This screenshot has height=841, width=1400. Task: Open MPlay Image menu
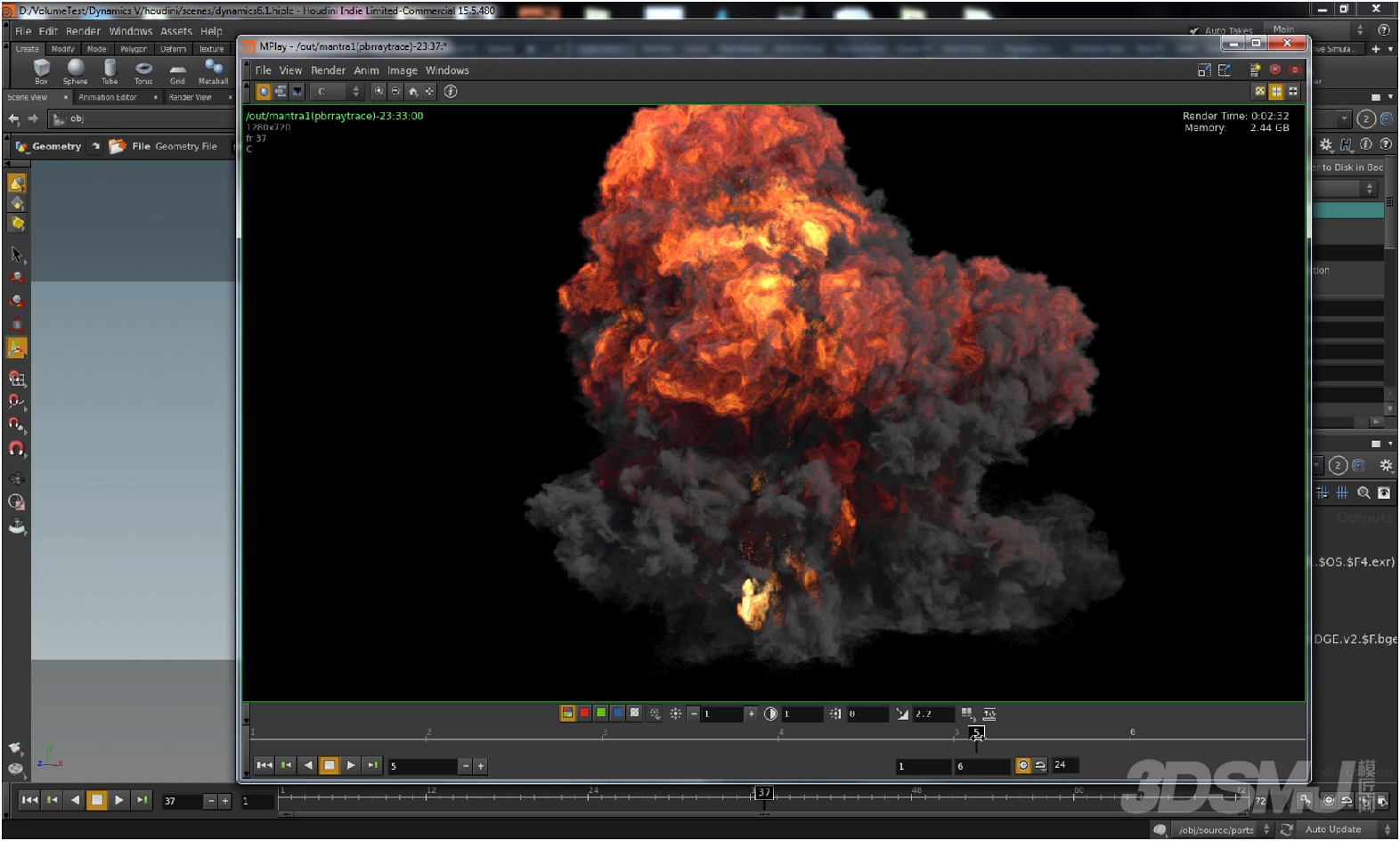[x=402, y=70]
